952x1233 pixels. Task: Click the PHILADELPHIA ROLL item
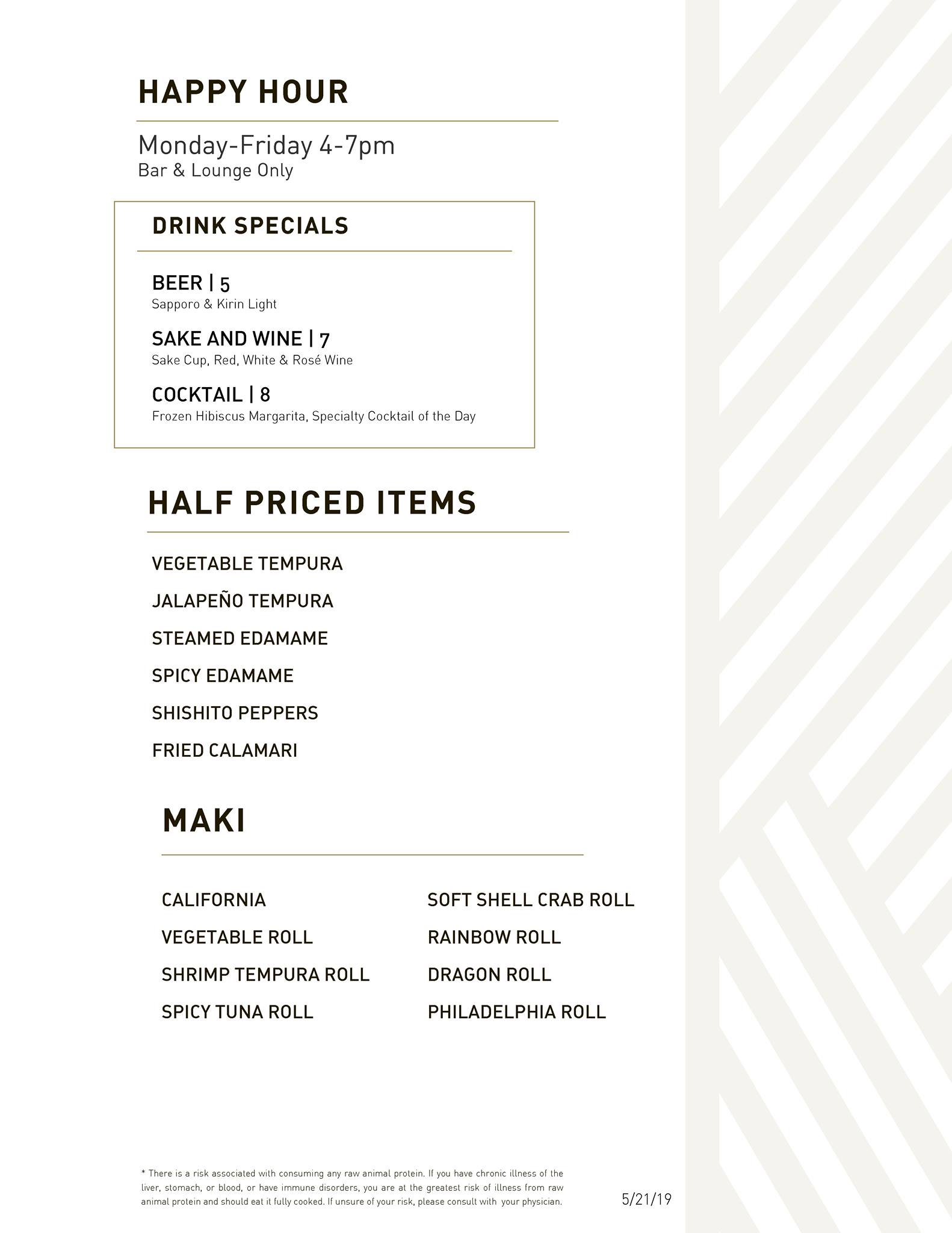(516, 1012)
